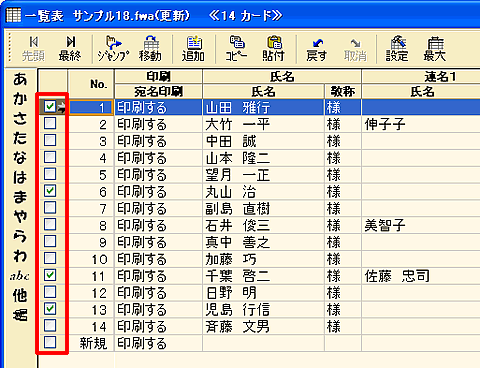Select the た index tab
Viewport: 480px width, 368px height.
[20, 138]
